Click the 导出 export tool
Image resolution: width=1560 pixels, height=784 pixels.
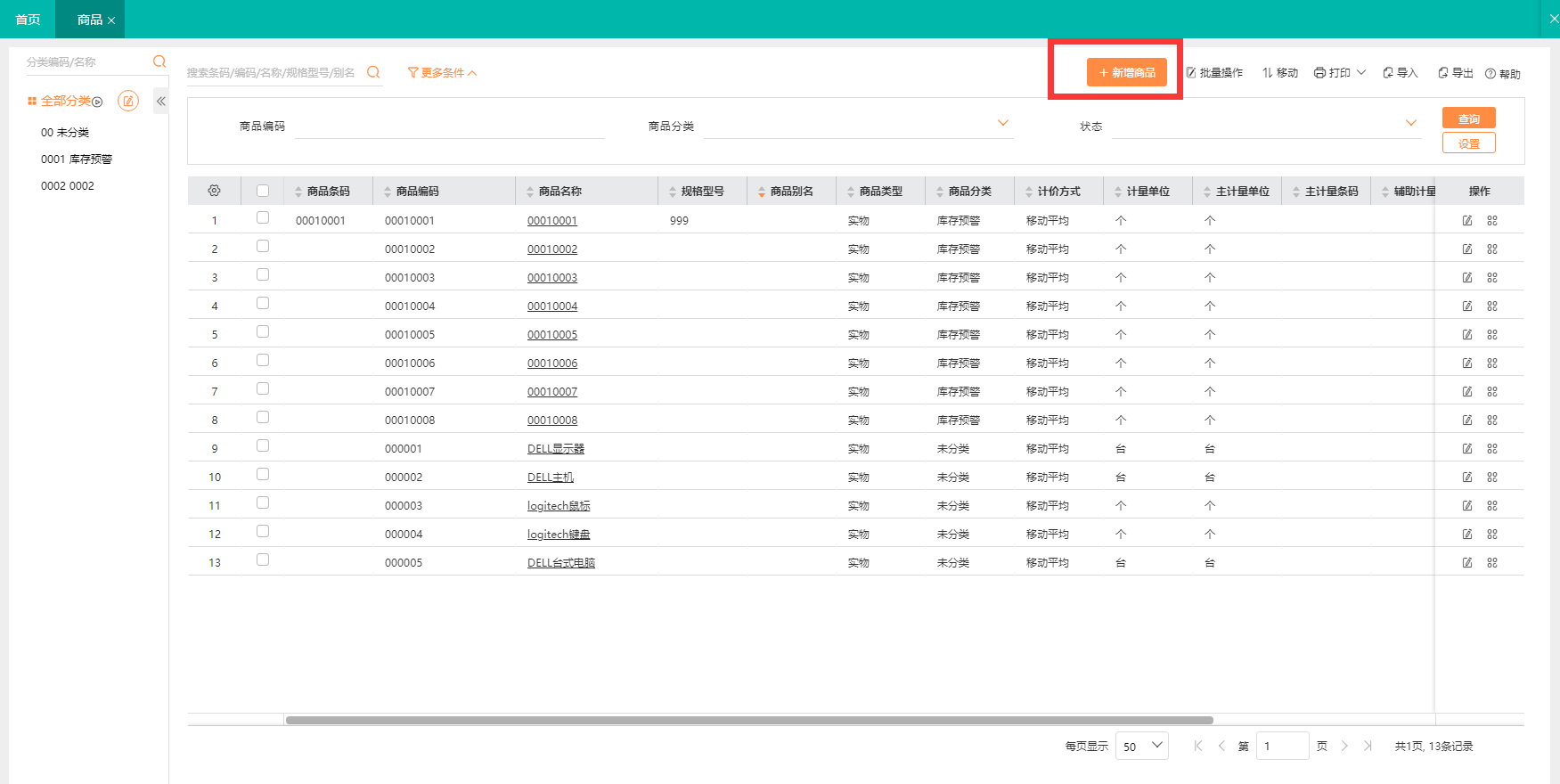click(1456, 73)
